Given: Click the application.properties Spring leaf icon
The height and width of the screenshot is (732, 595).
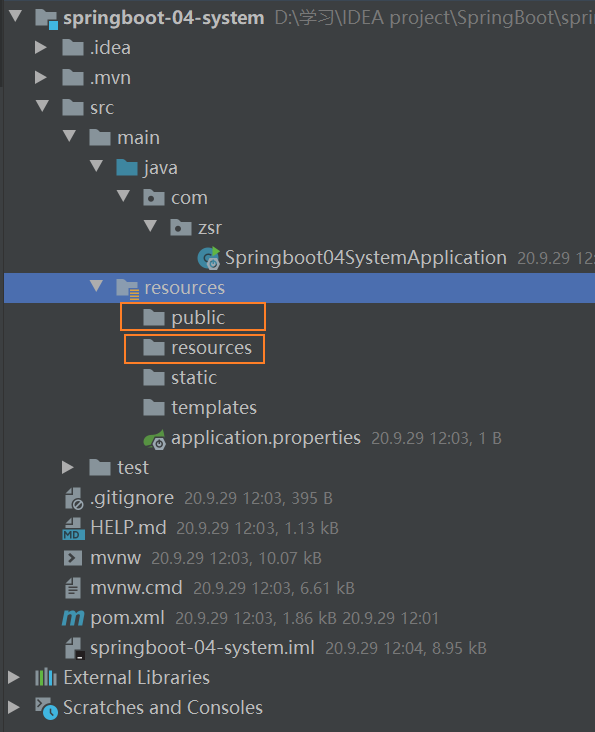Looking at the screenshot, I should (x=154, y=439).
